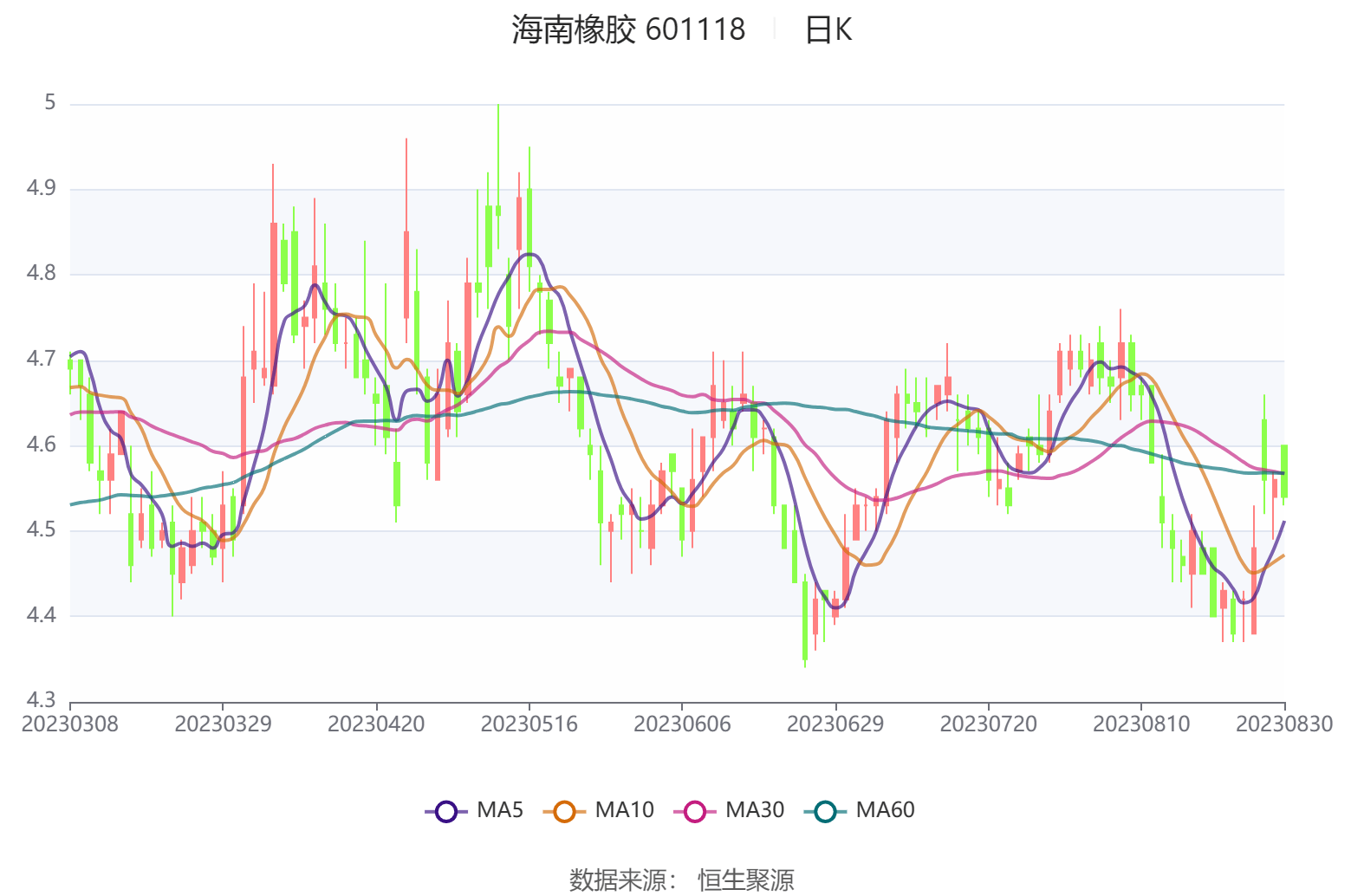The height and width of the screenshot is (896, 1364).
Task: Click the y-axis value 4.9
Action: [x=41, y=189]
